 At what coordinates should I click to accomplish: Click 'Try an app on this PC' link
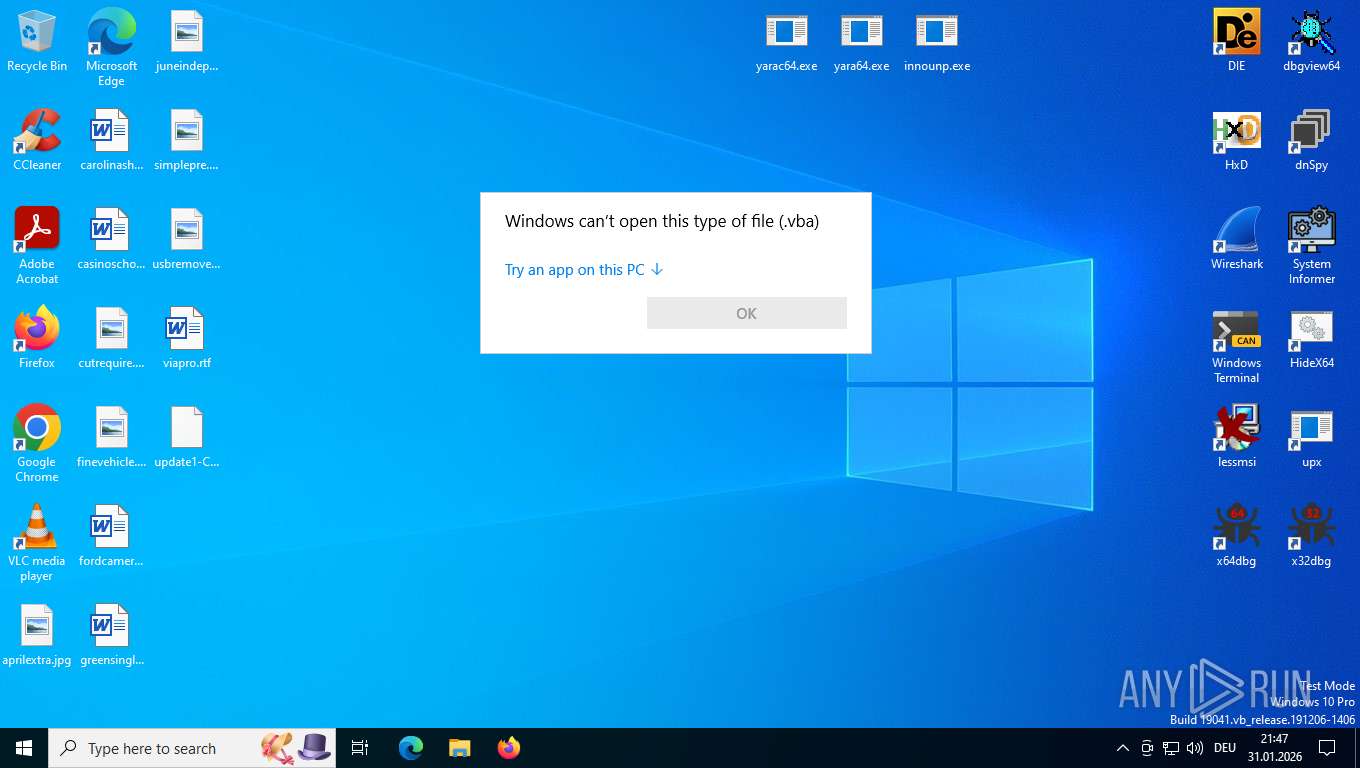(x=584, y=270)
